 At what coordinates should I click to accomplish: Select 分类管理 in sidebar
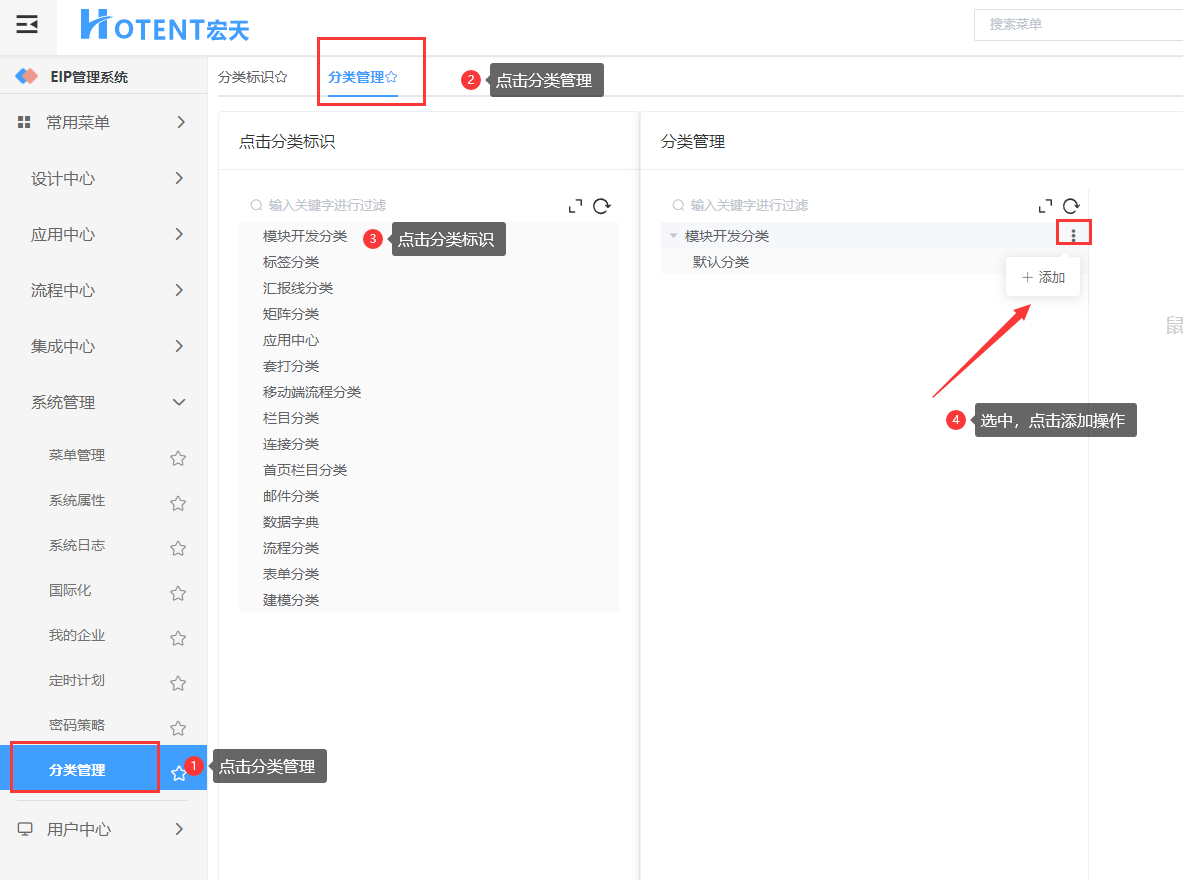(77, 770)
